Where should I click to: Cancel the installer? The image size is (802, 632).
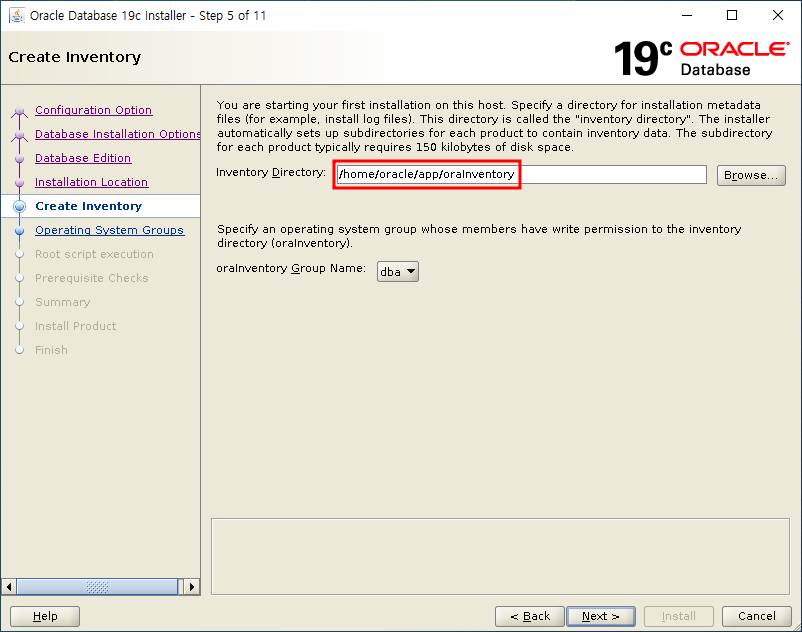coord(756,616)
